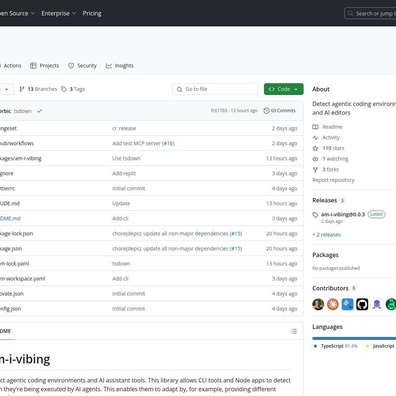This screenshot has height=396, width=396.
Task: Open the Readme link in About
Action: point(327,127)
